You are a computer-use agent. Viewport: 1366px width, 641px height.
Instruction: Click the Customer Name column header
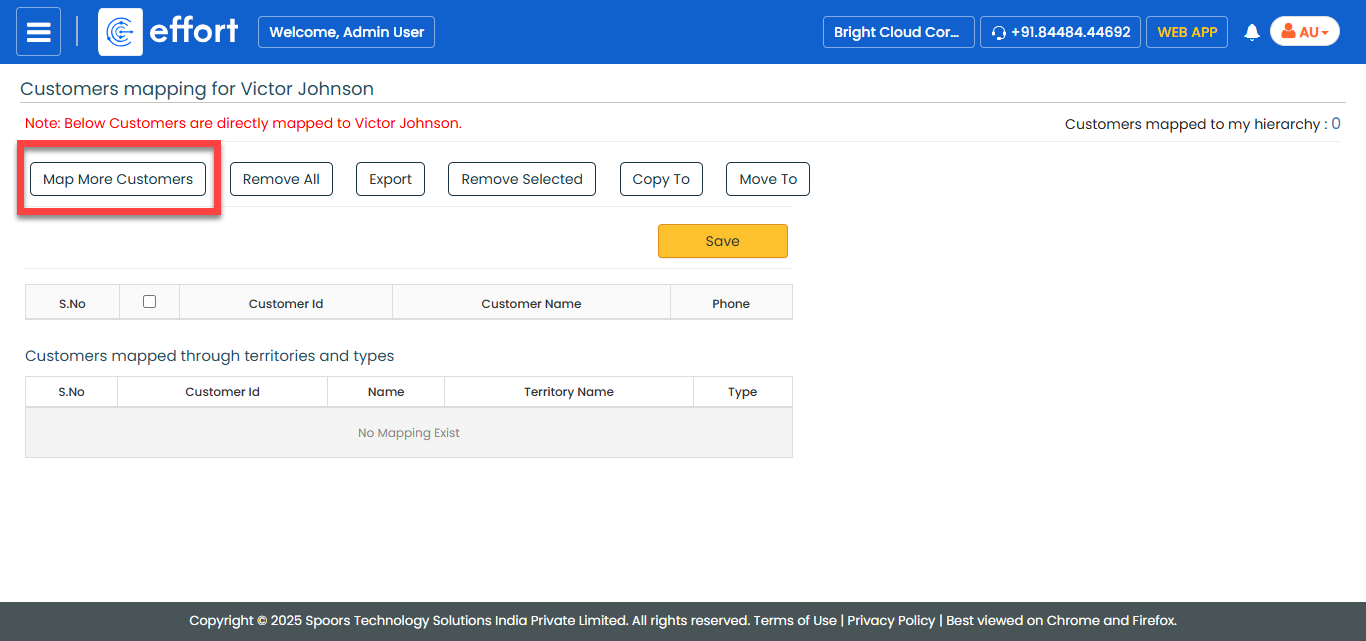pos(531,303)
